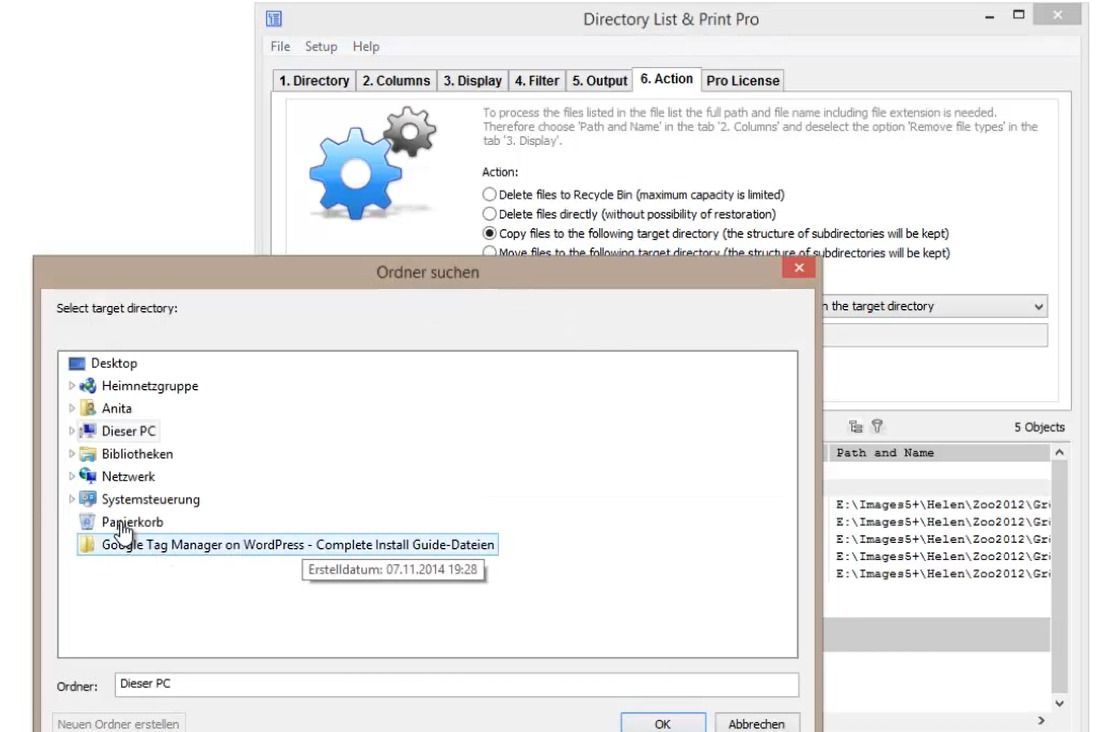Click the tree view icon beside 5 Objects
The width and height of the screenshot is (1120, 732).
pyautogui.click(x=856, y=427)
